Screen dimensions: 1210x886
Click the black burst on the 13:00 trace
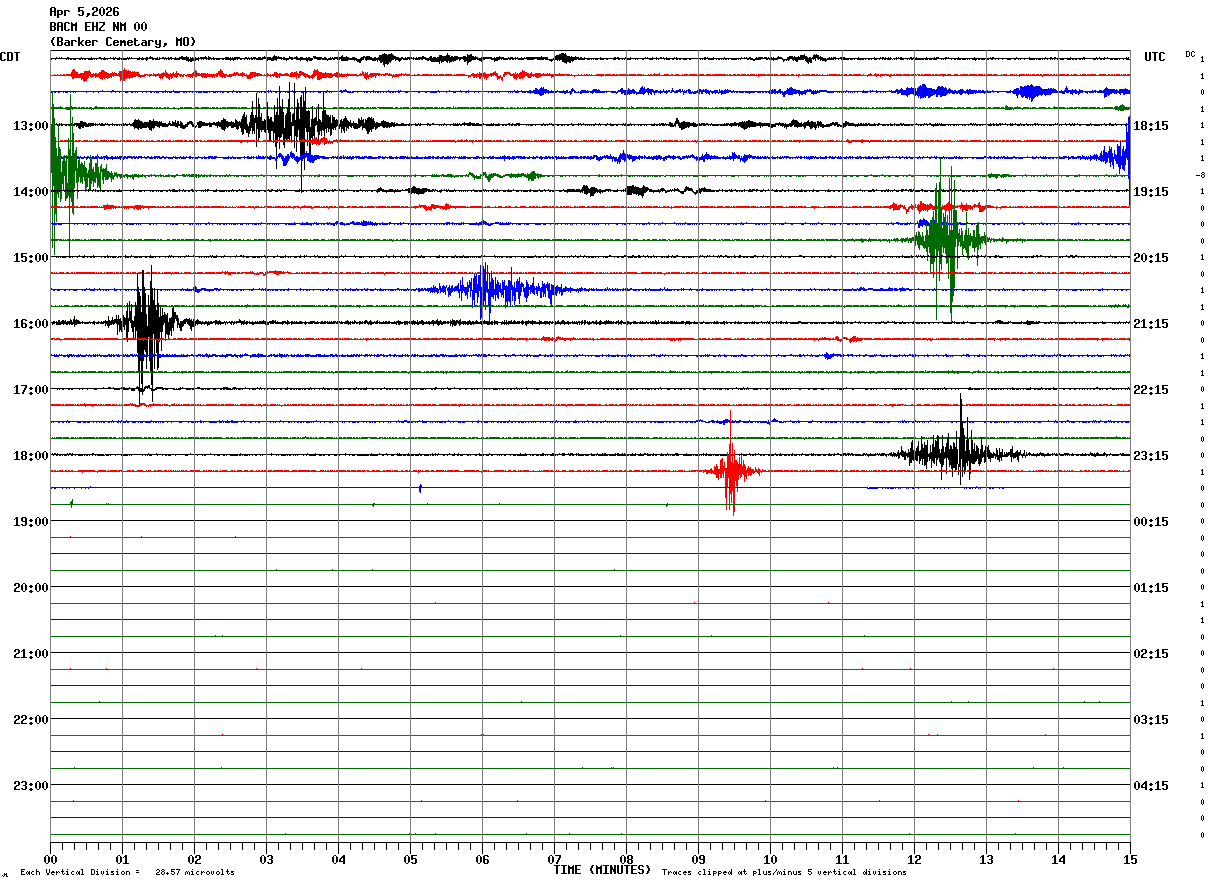tap(288, 124)
